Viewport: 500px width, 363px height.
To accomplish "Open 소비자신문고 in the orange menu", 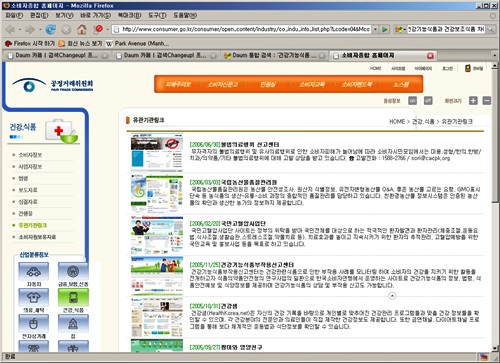I will [x=222, y=84].
